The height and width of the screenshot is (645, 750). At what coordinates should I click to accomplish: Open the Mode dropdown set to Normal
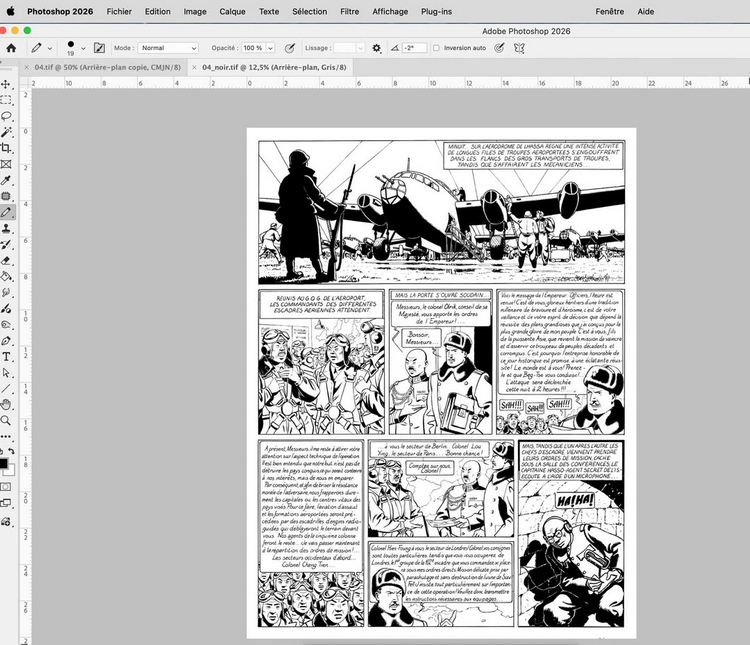(168, 48)
